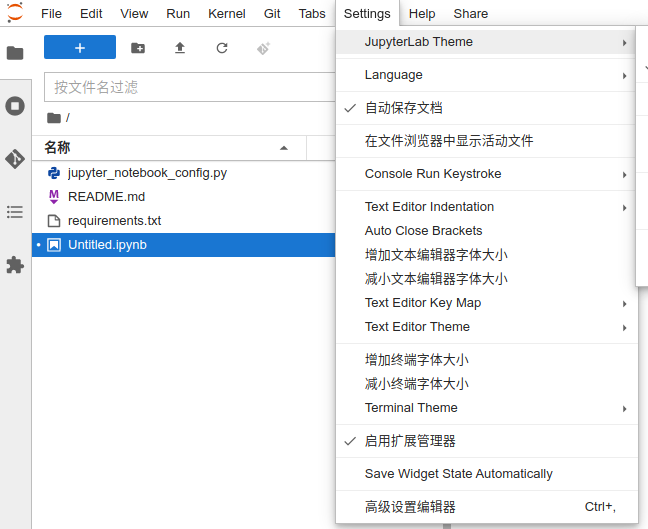Open the Help menu
The image size is (648, 529).
coord(422,14)
